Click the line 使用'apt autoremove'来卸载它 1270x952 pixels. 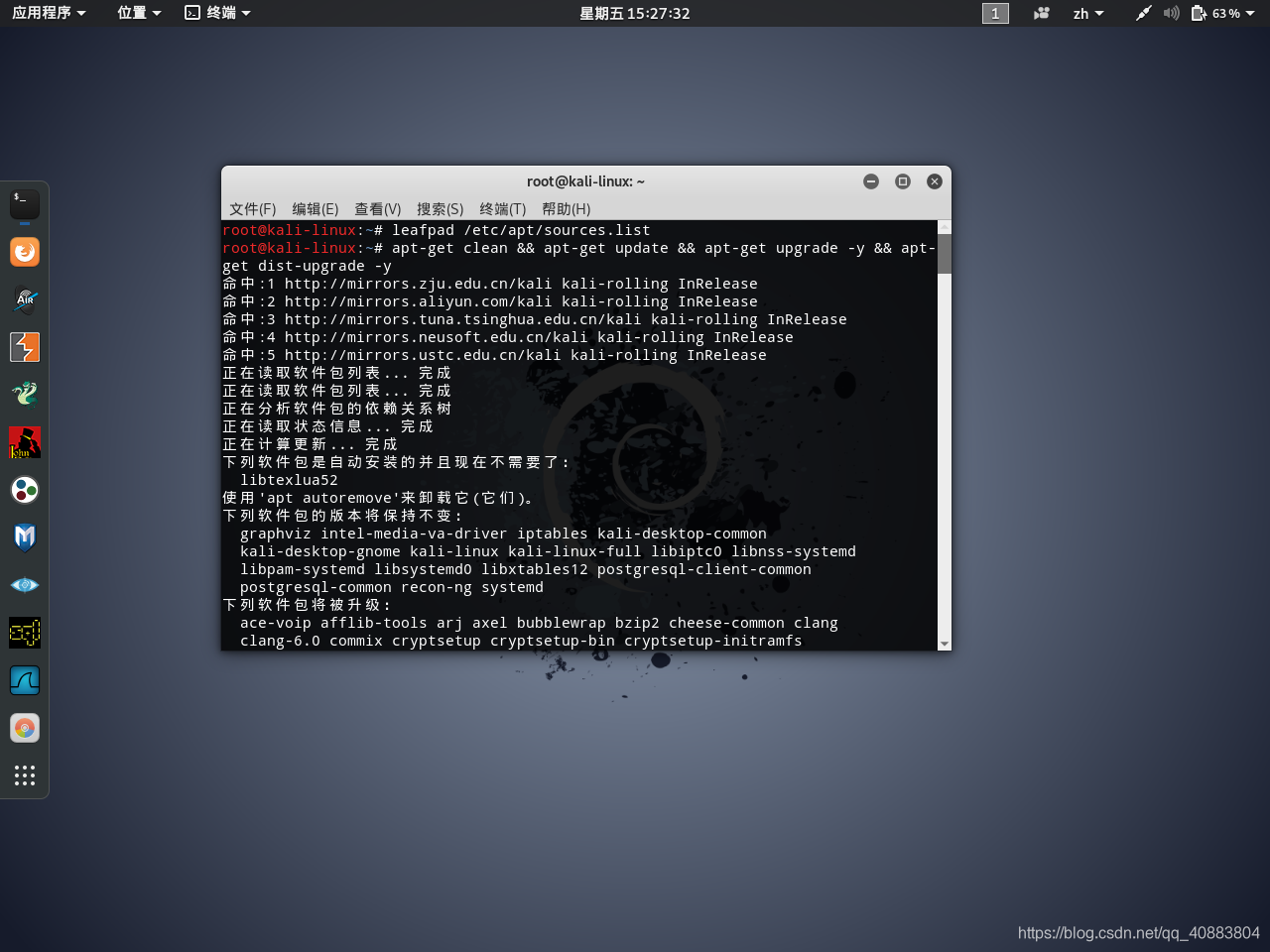click(x=379, y=498)
